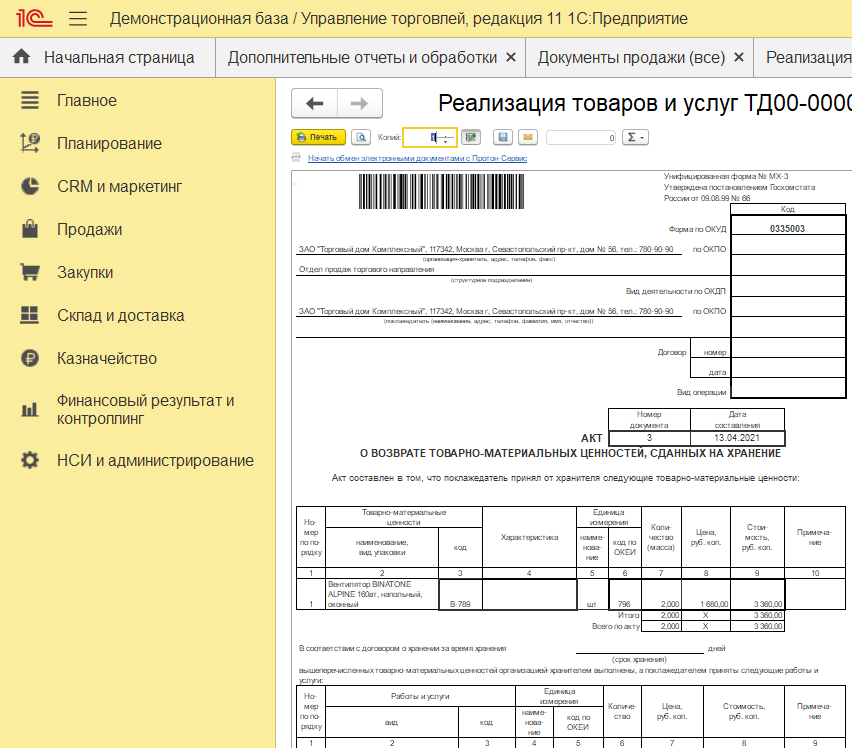Select the Итого row amount 3 360,00
This screenshot has width=852, height=748.
tap(757, 615)
